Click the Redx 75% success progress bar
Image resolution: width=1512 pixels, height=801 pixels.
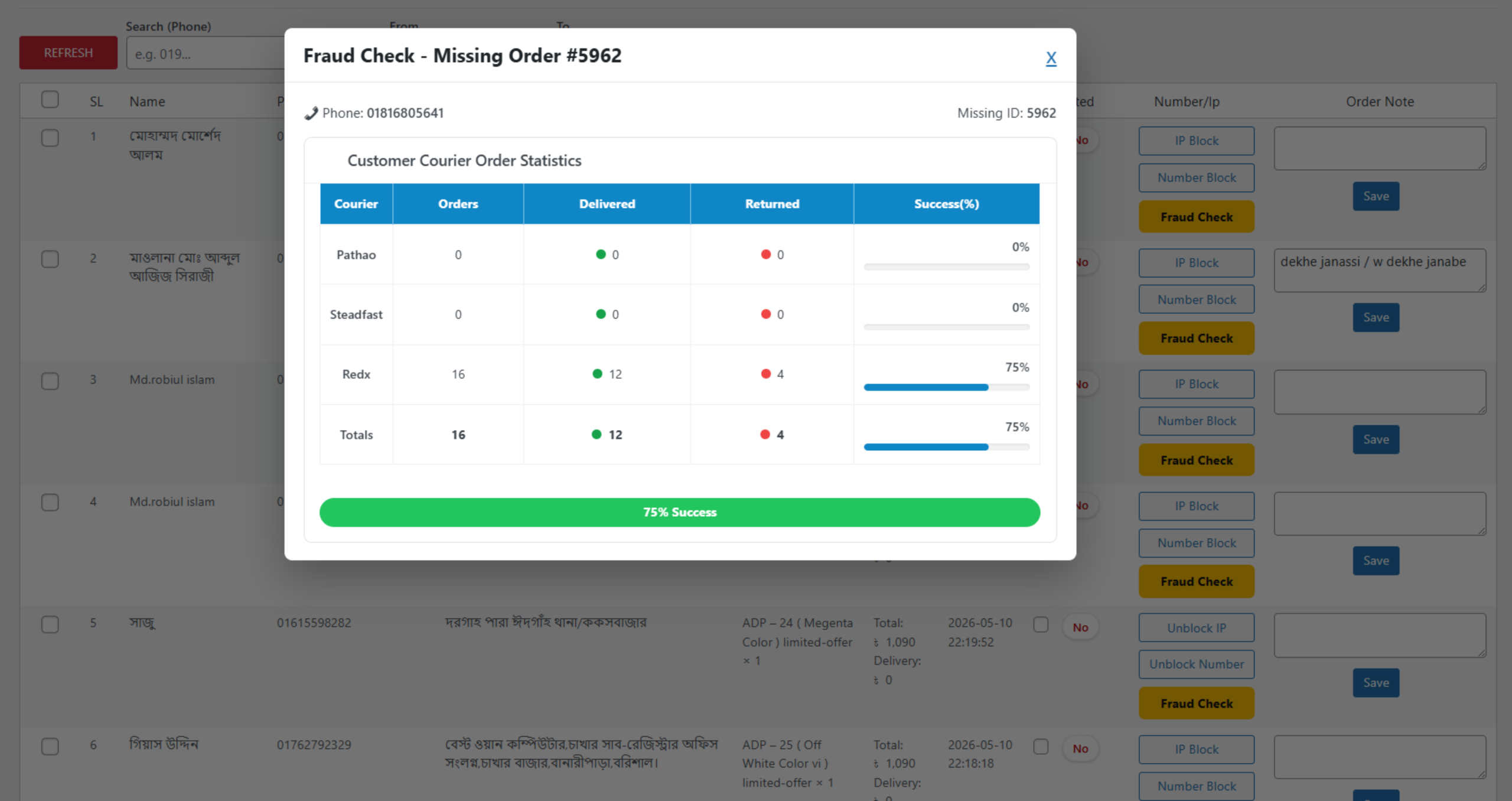946,388
